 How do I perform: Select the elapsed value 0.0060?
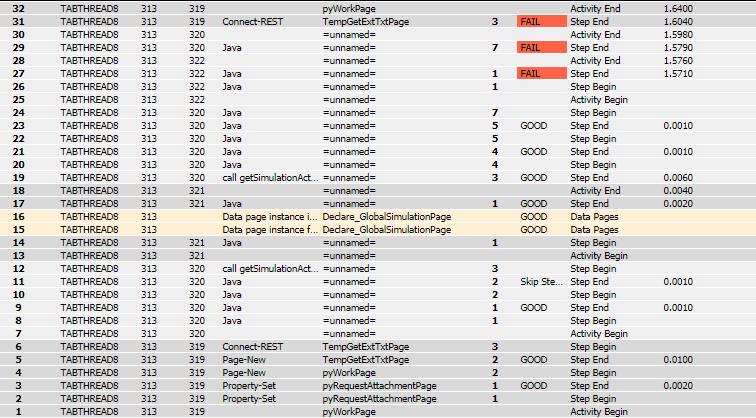678,178
